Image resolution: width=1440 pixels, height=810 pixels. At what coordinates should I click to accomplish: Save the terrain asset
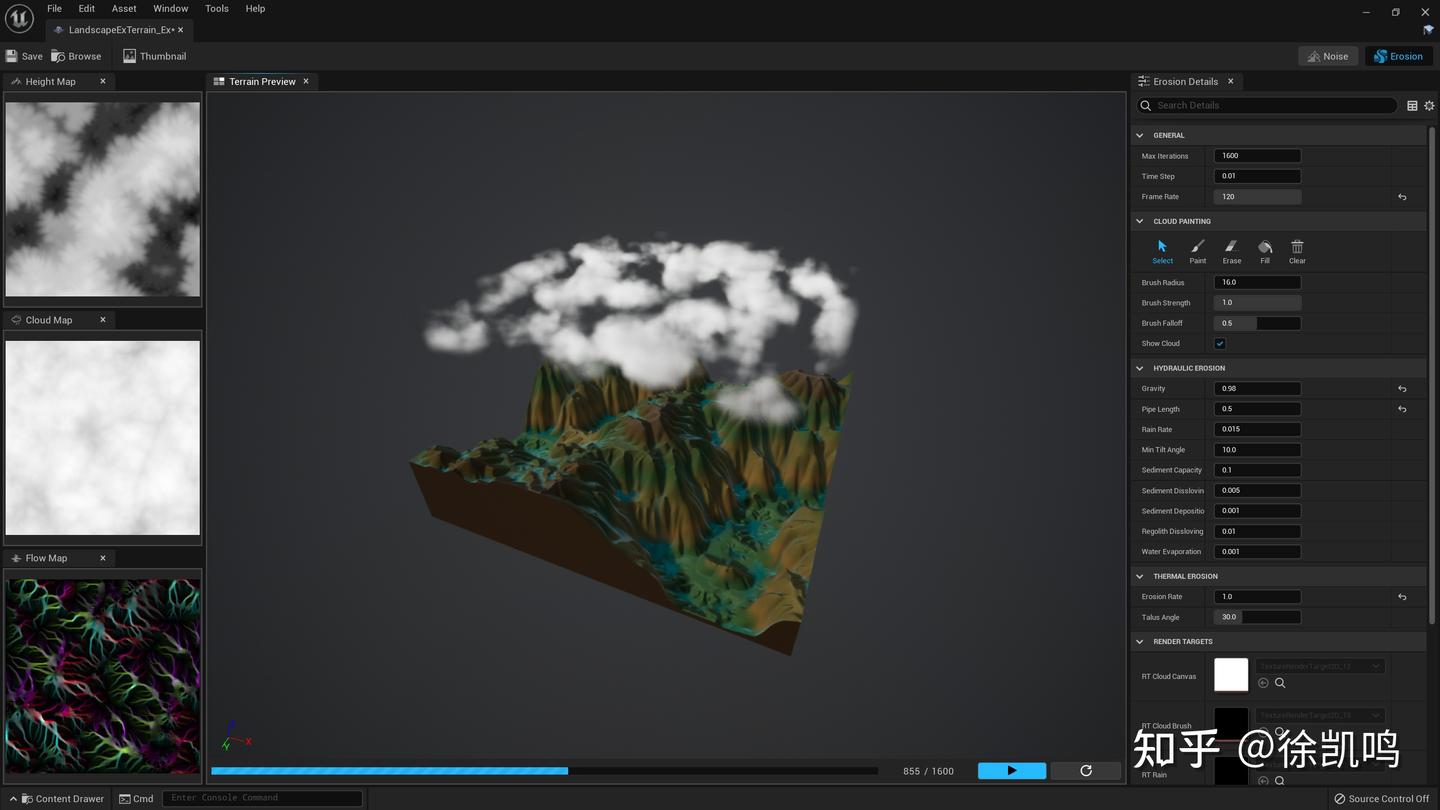point(24,56)
